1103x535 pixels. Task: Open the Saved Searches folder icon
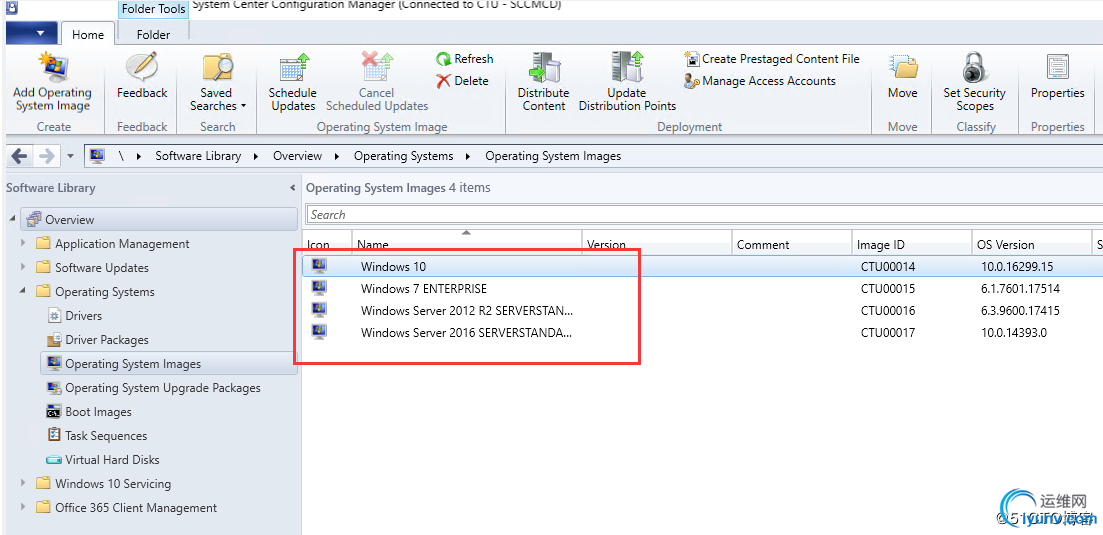coord(217,67)
